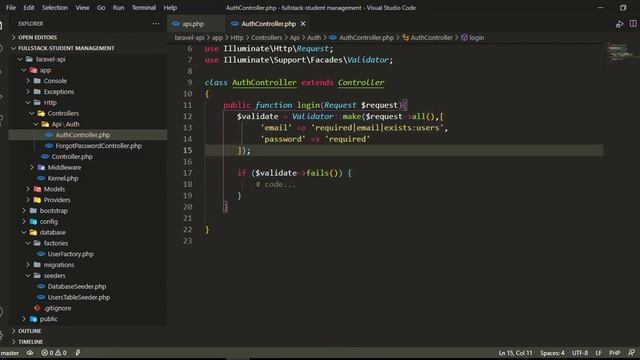The image size is (640, 360).
Task: Click the feedback icon in status bar
Action: pyautogui.click(x=631, y=353)
